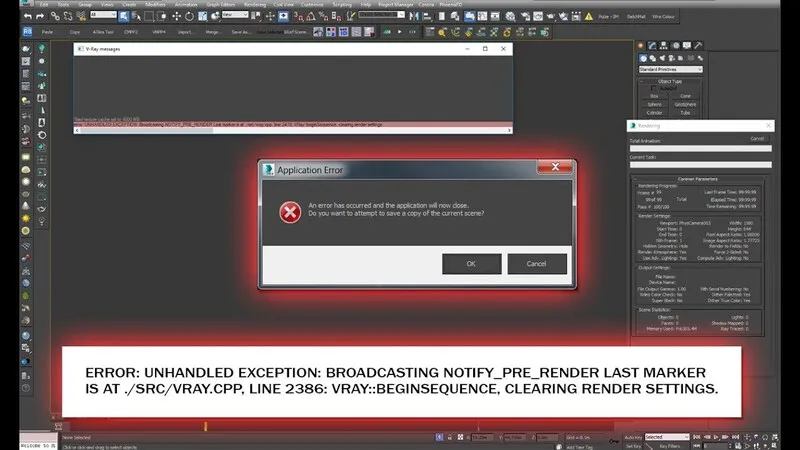Select the Shapes category icon
The image size is (800, 450).
(653, 58)
